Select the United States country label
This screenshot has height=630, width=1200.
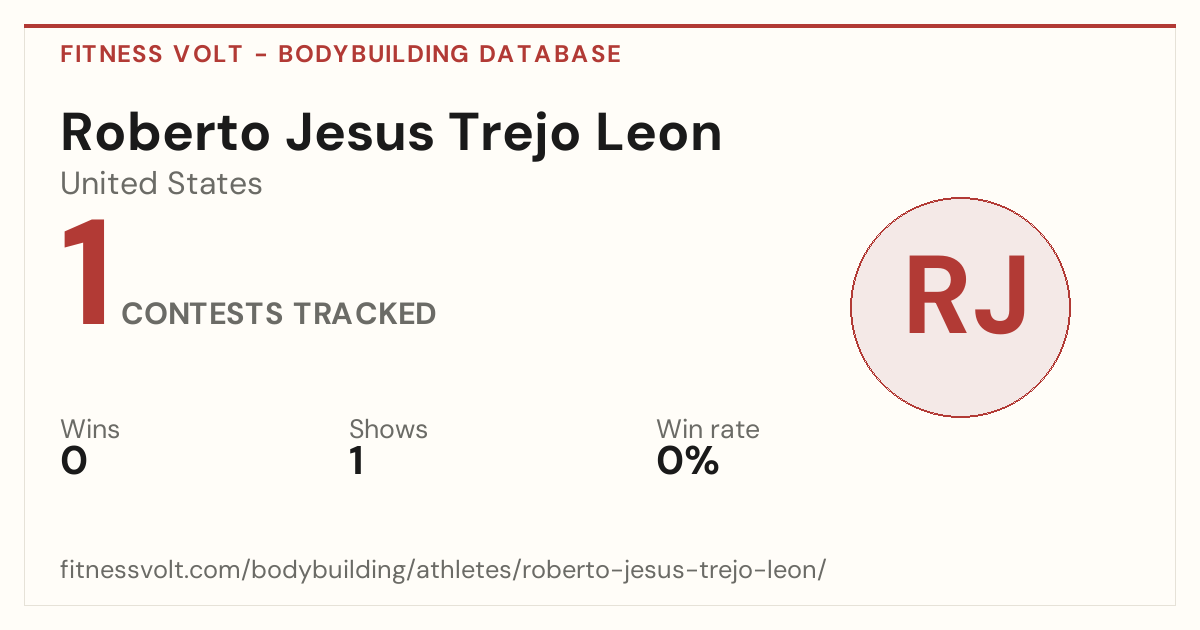tap(162, 184)
